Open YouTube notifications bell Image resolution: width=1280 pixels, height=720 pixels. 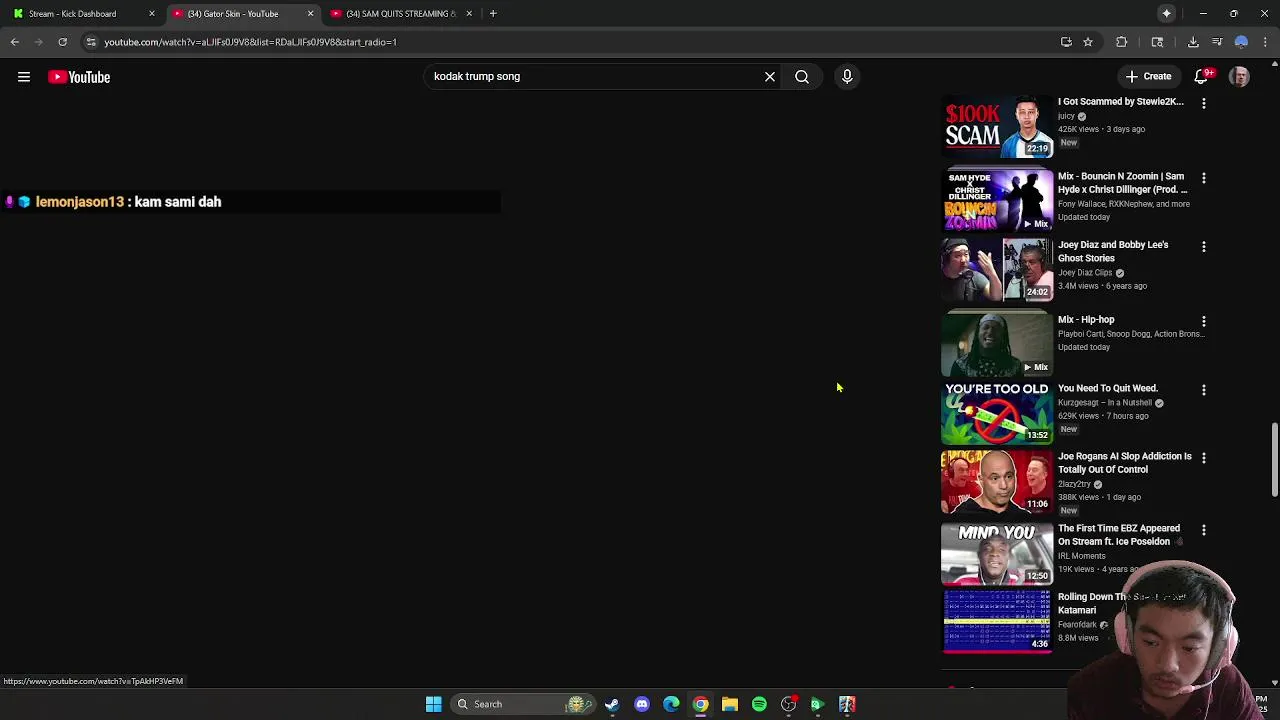click(x=1203, y=76)
